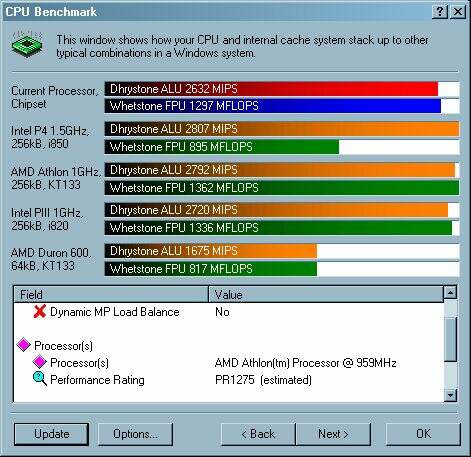Screen dimensions: 471x457
Task: Click the diamond icon of the Processor(s) group heading
Action: pos(24,345)
